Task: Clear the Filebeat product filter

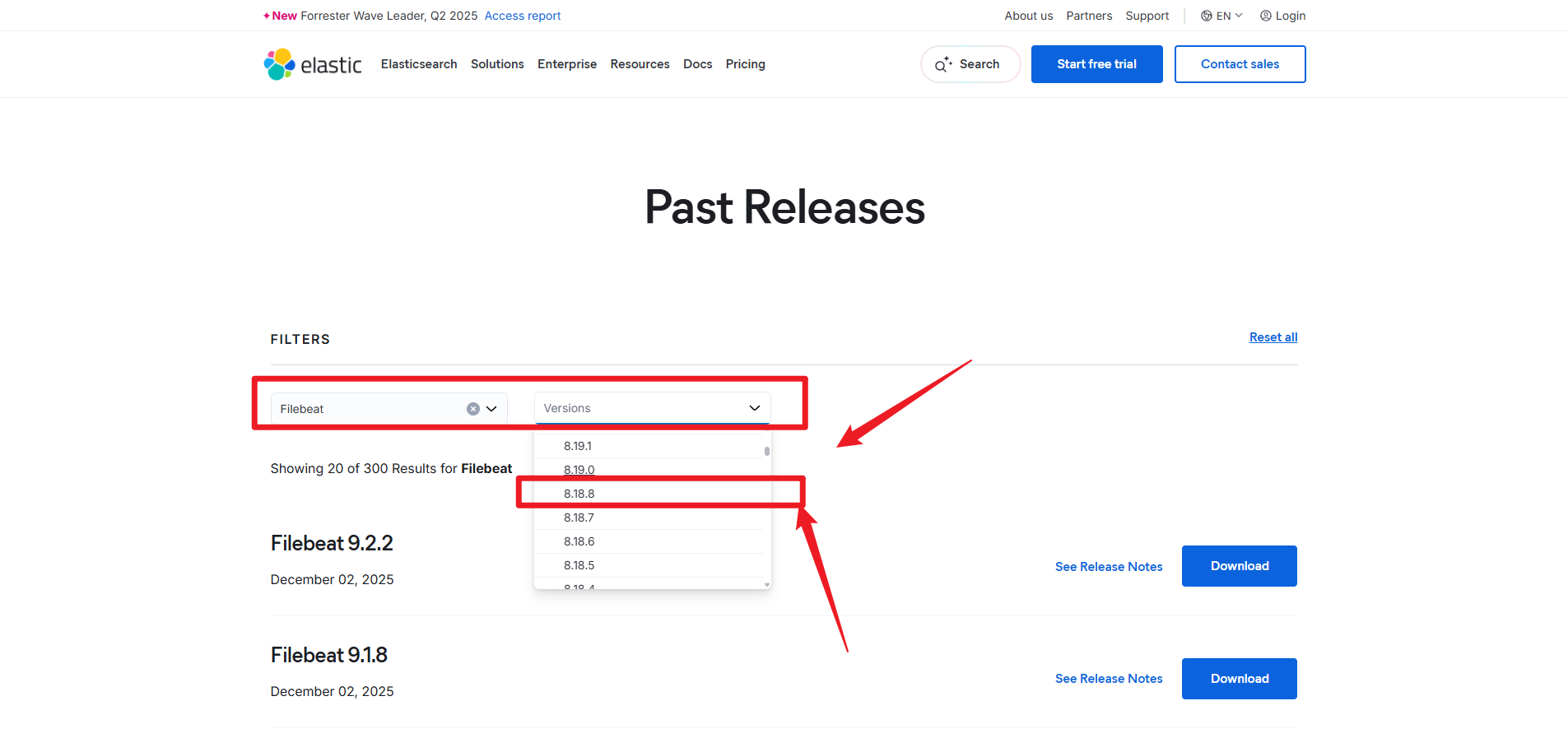Action: click(473, 409)
